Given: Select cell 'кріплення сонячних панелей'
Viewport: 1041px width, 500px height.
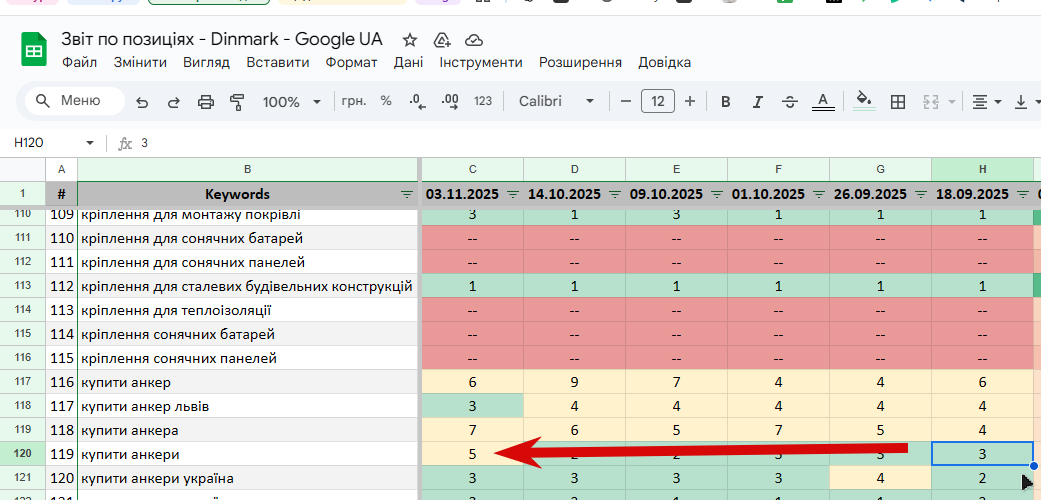Looking at the screenshot, I should pos(248,359).
